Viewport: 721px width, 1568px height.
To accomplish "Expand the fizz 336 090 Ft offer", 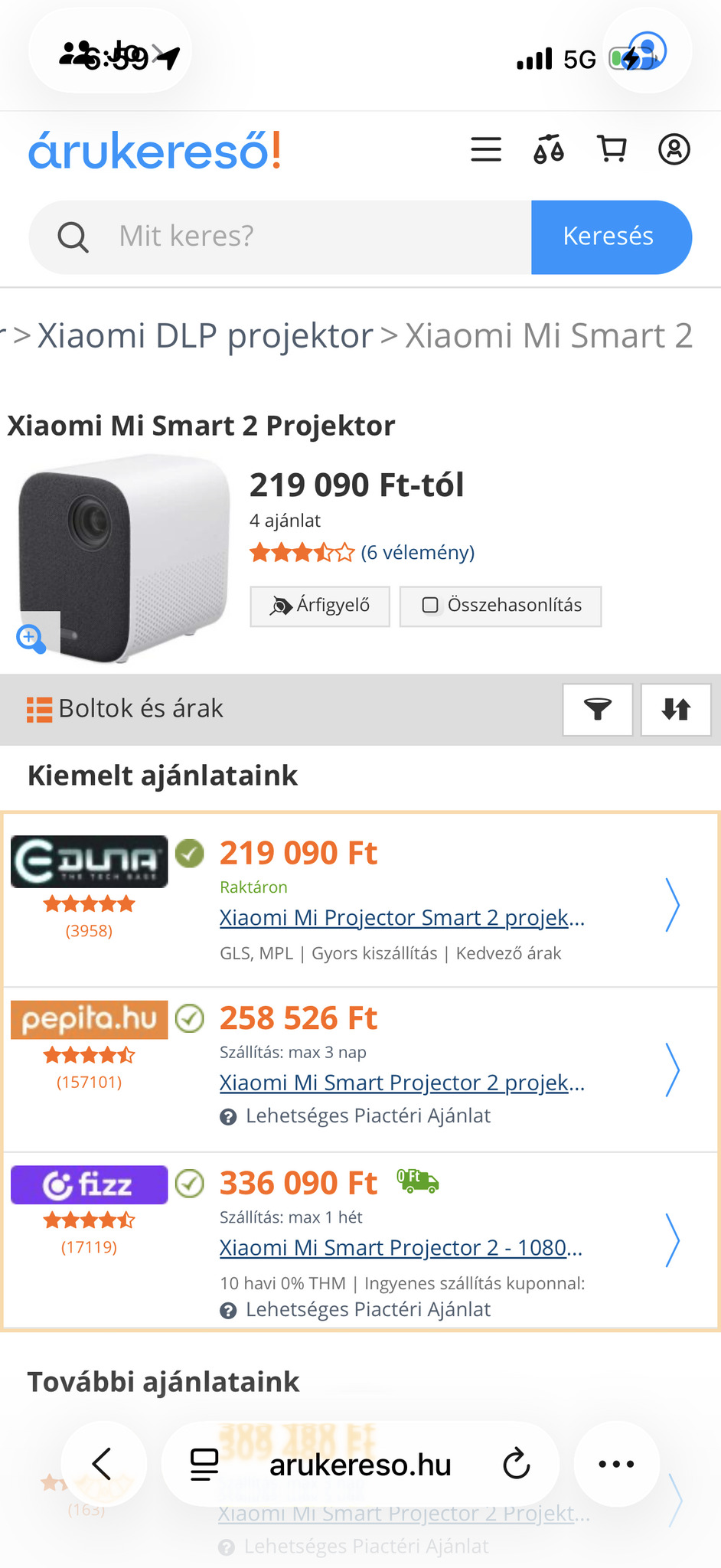I will [x=672, y=1240].
